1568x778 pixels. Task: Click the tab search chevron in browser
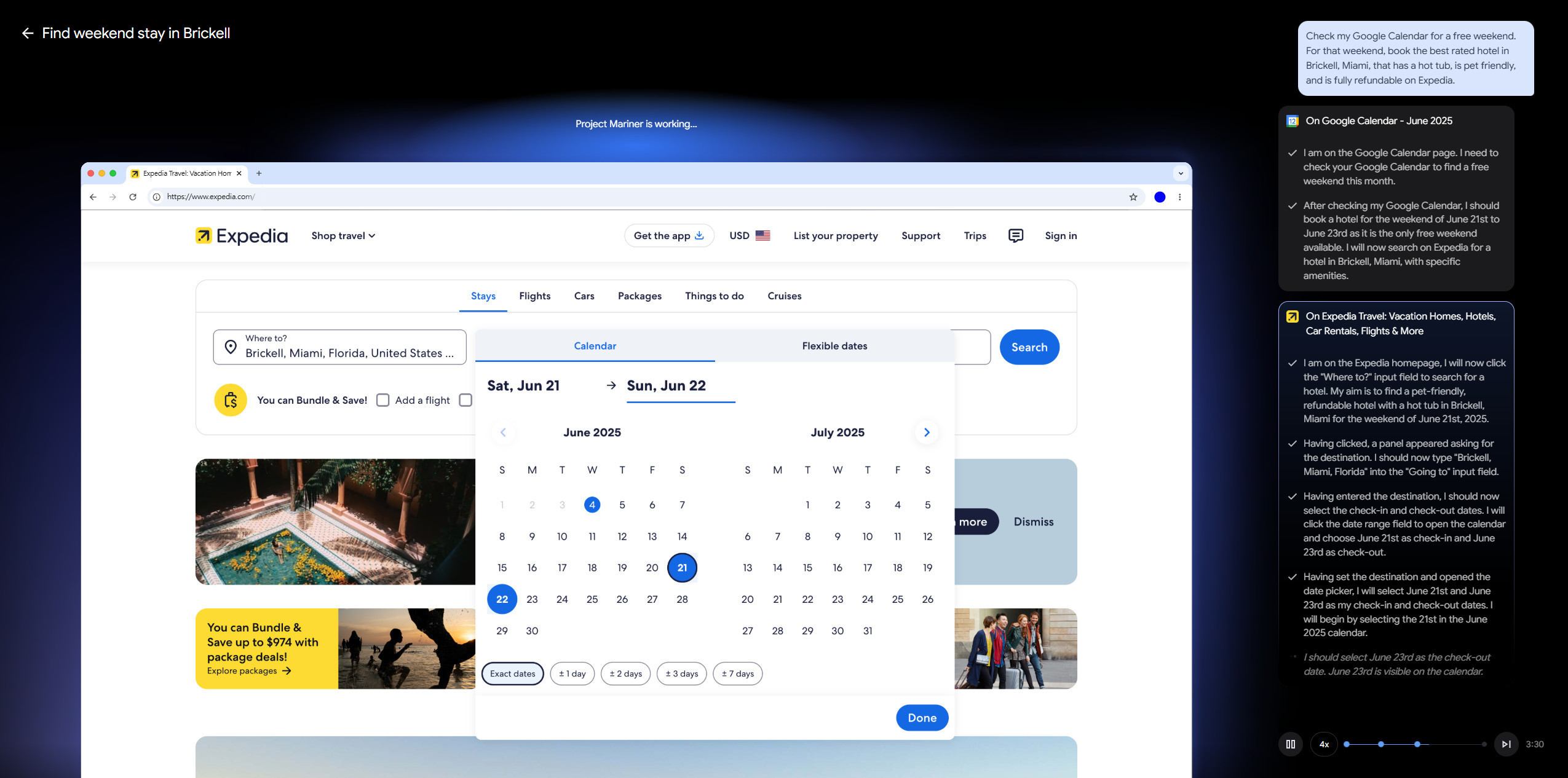(x=1181, y=173)
